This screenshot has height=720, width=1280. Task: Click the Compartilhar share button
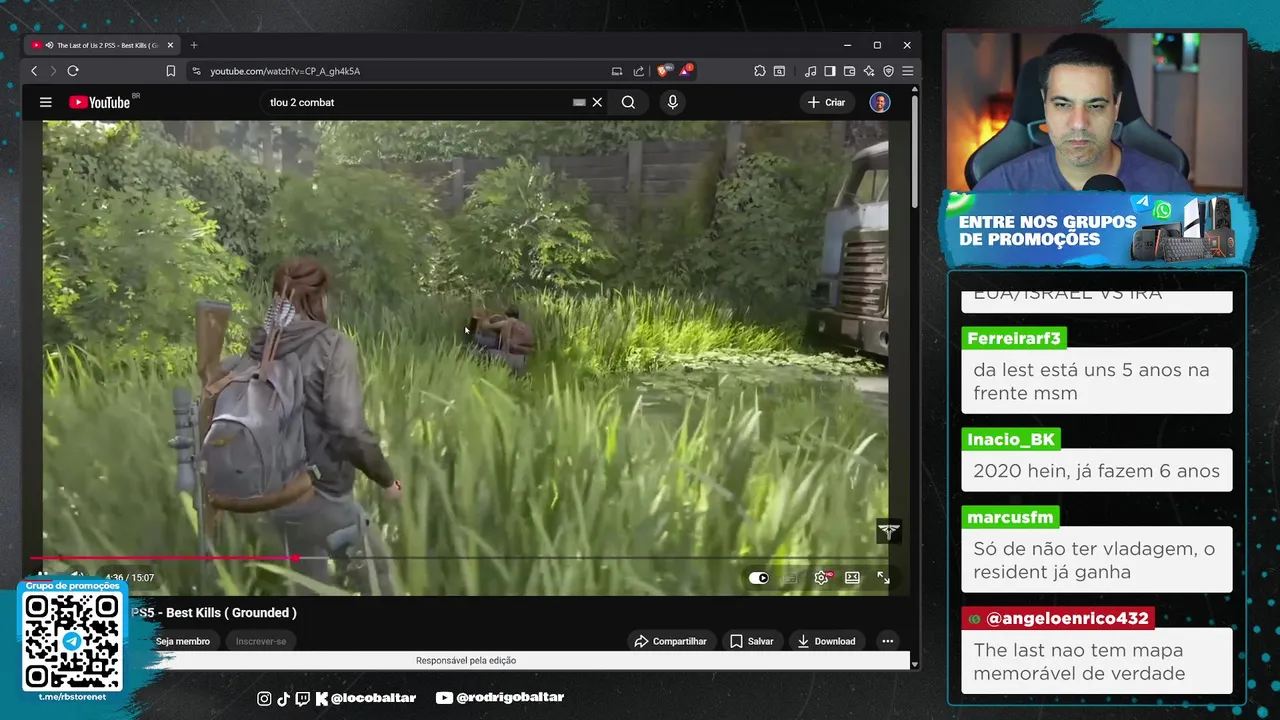coord(671,641)
